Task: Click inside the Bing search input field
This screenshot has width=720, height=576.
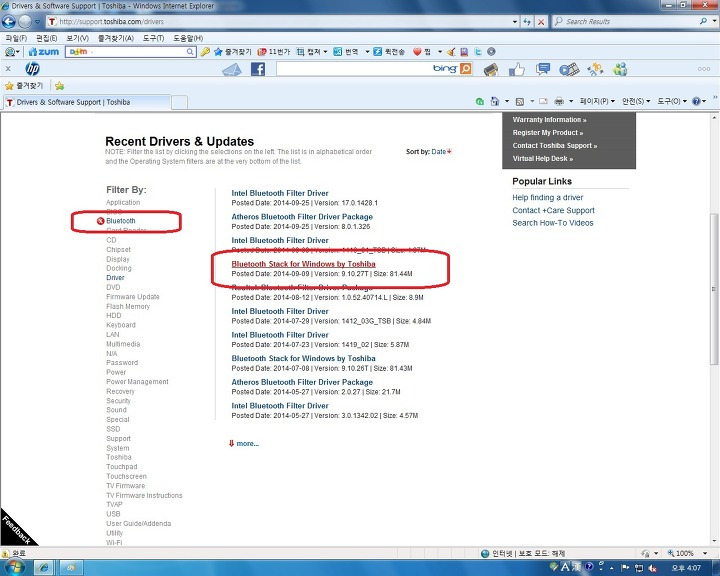Action: pos(354,69)
